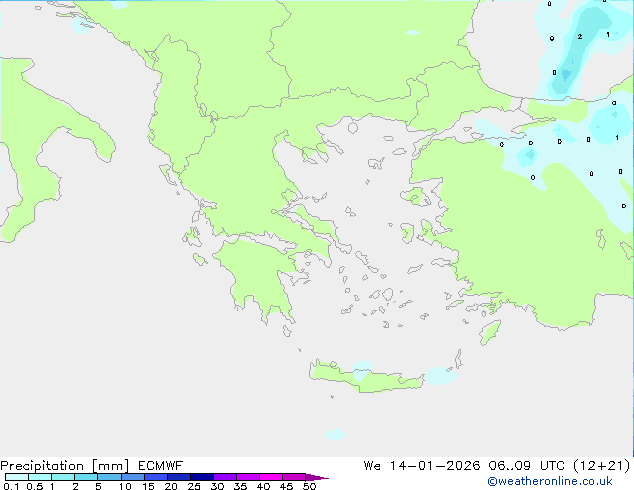Image resolution: width=634 pixels, height=490 pixels.
Task: Click the '0.5' legend scale value
Action: [x=34, y=486]
